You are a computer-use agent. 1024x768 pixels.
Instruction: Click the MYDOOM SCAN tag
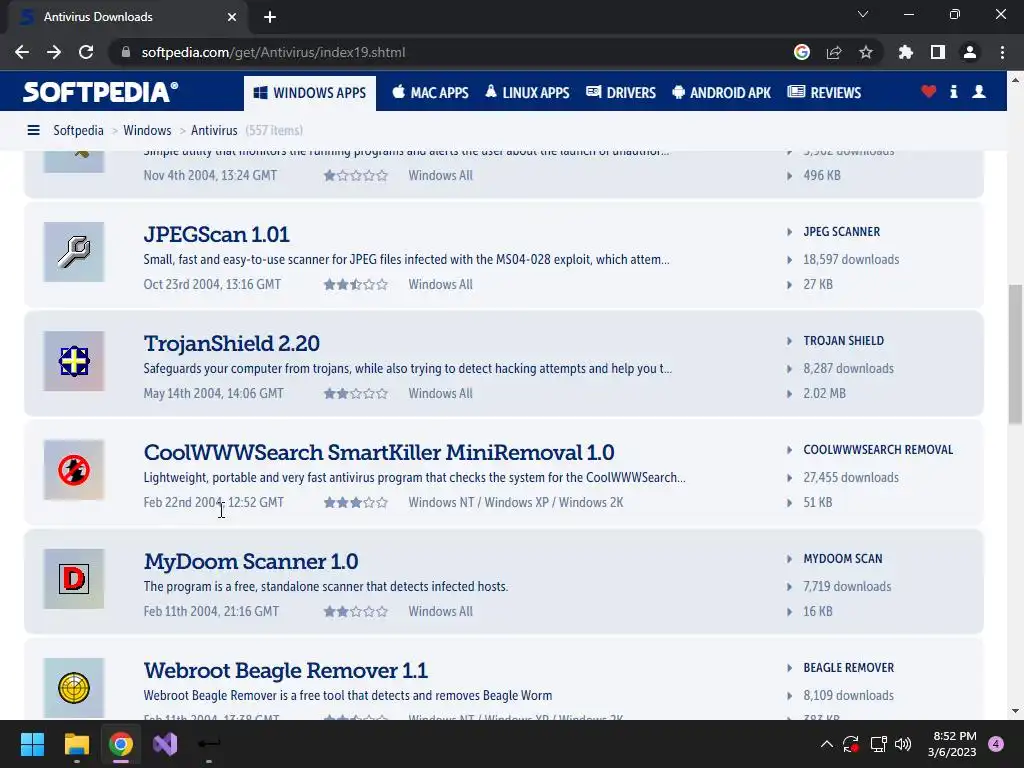click(x=842, y=559)
